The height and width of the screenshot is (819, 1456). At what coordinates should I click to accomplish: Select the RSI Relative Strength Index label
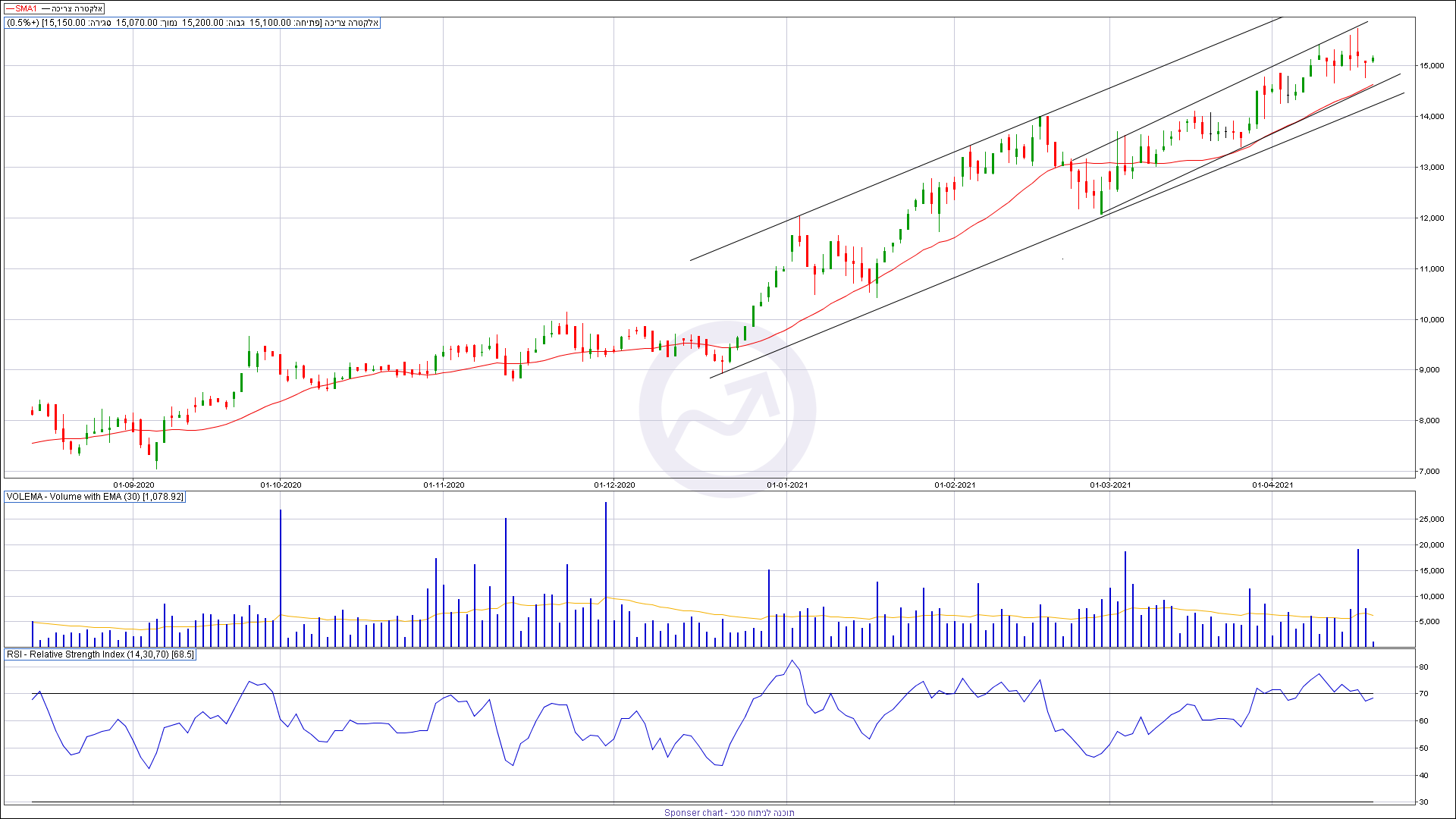[100, 654]
